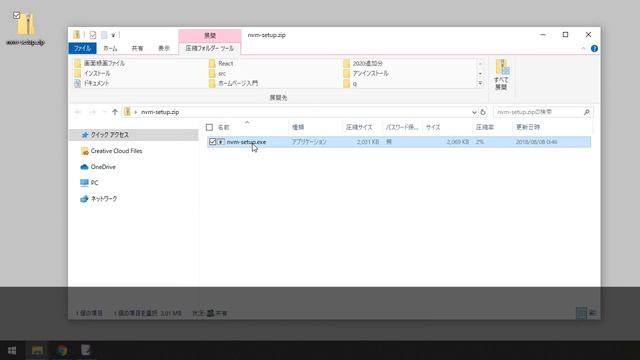Click the new folder icon in title bar

(x=104, y=35)
